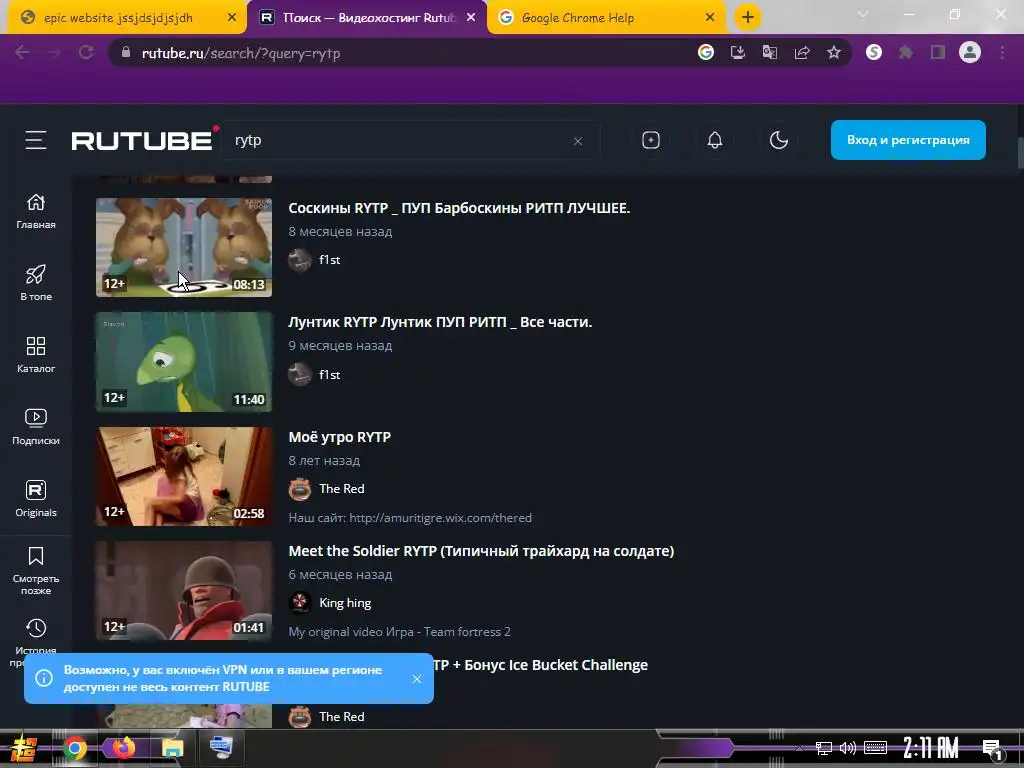Bookmark this page with star

coord(833,52)
